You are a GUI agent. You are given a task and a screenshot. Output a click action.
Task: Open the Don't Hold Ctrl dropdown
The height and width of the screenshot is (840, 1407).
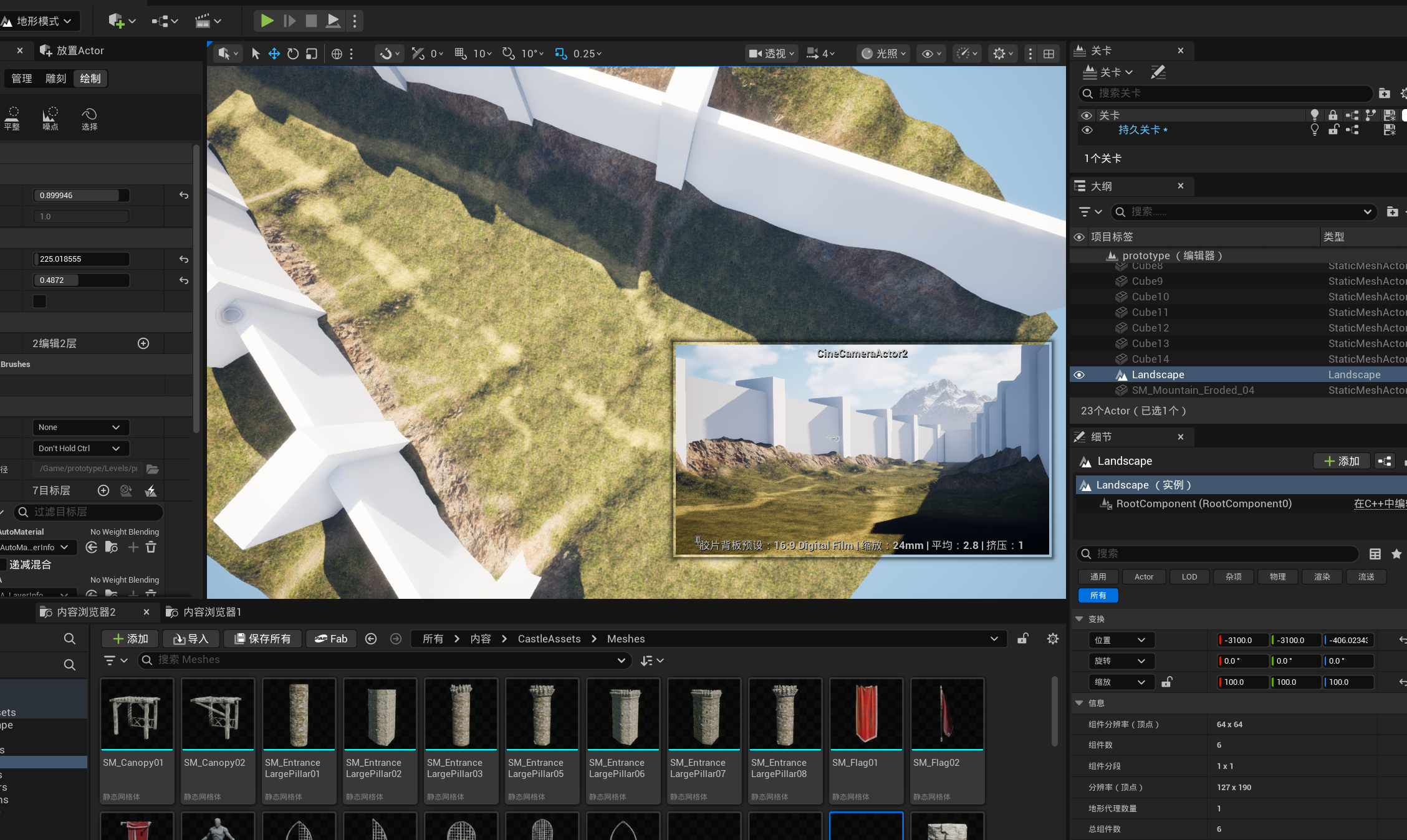click(x=80, y=449)
